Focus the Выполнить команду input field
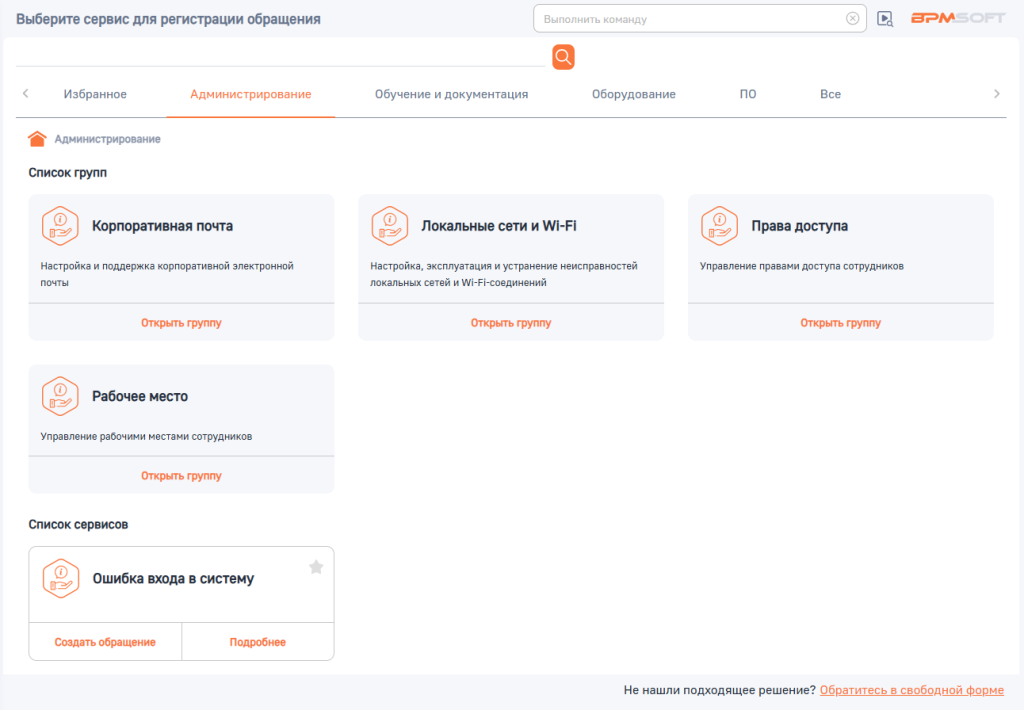The image size is (1024, 710). [x=690, y=19]
